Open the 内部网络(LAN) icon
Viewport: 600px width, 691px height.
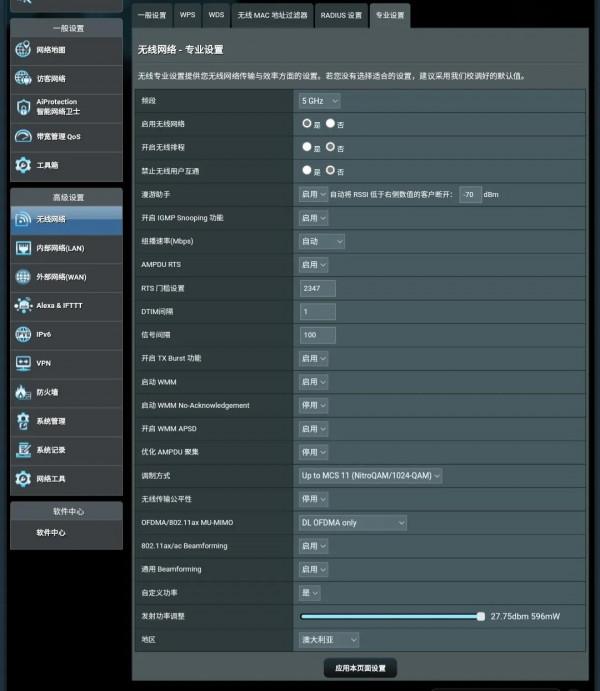(x=23, y=248)
